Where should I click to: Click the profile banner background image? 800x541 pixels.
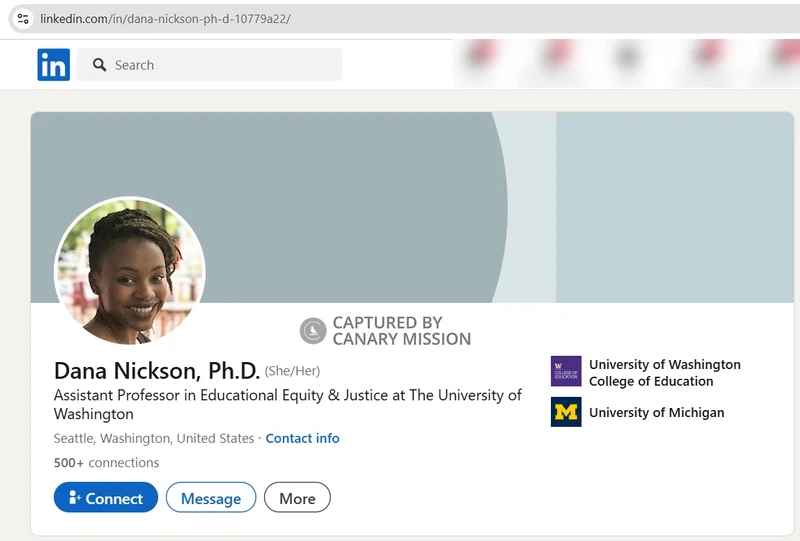click(412, 207)
